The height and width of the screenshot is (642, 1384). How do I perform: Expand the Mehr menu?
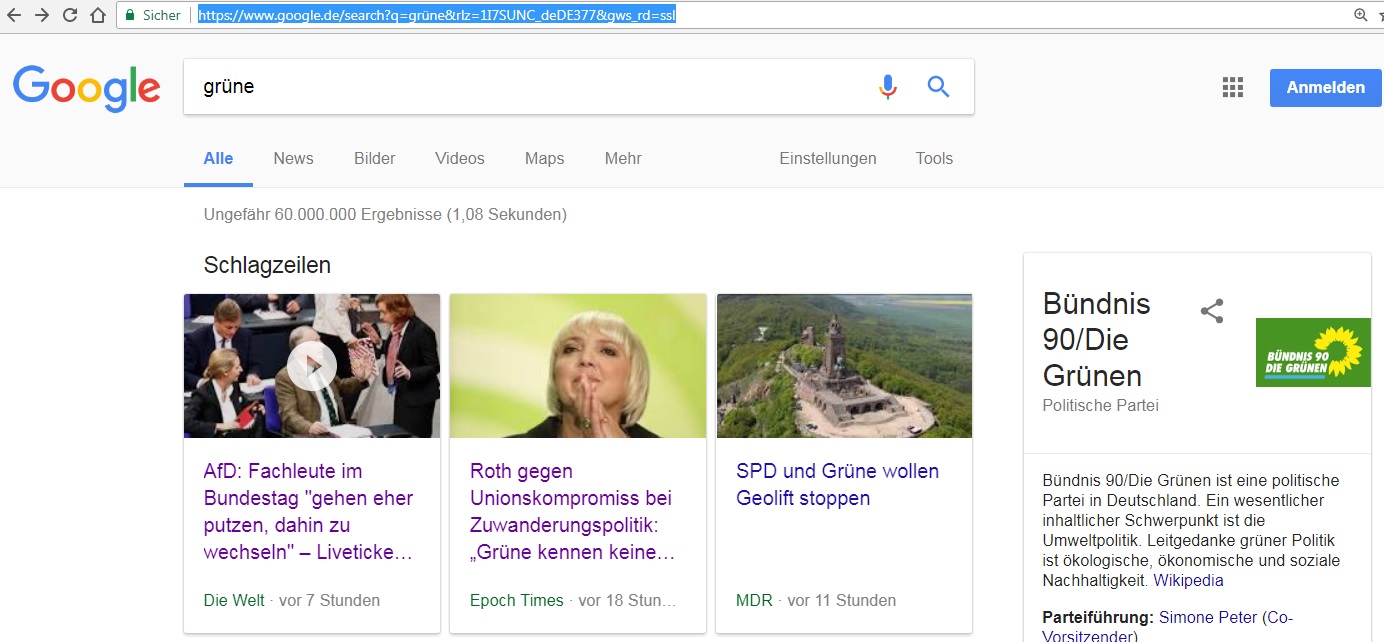[x=623, y=158]
